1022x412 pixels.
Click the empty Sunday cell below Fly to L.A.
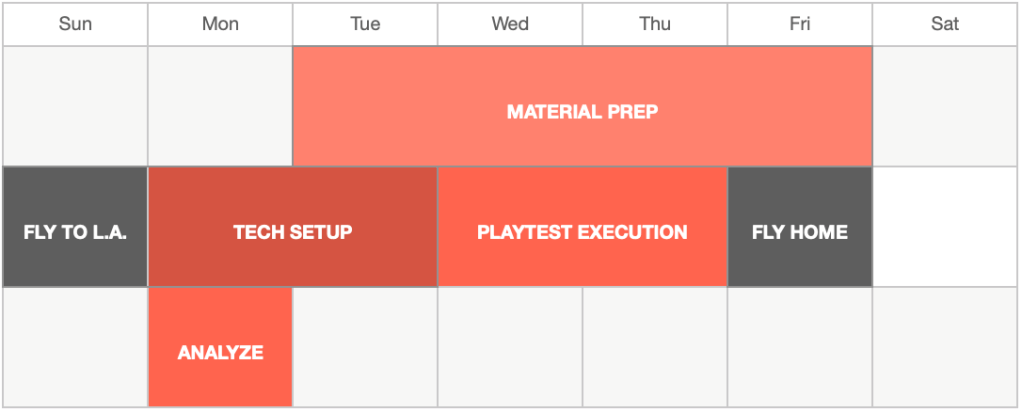(x=75, y=347)
